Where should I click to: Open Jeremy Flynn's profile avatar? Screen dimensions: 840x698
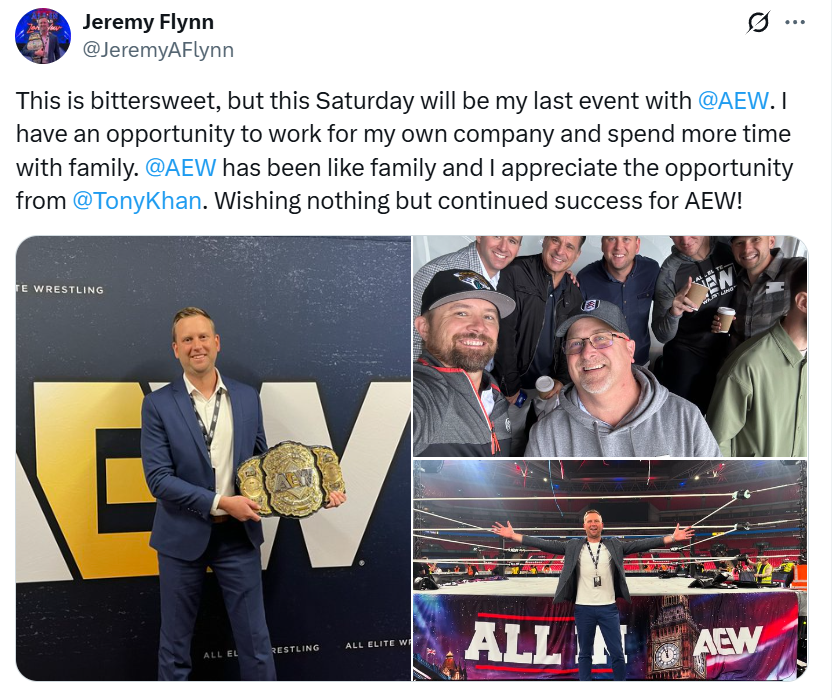(43, 36)
